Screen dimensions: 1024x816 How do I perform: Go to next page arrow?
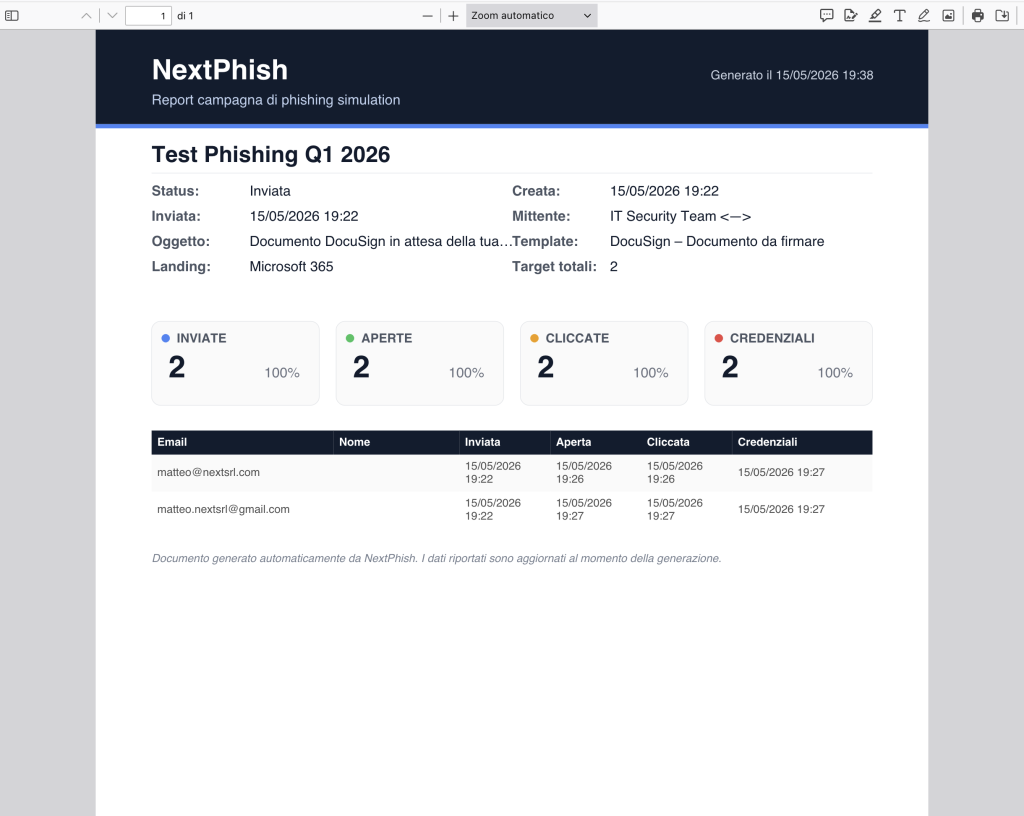112,16
